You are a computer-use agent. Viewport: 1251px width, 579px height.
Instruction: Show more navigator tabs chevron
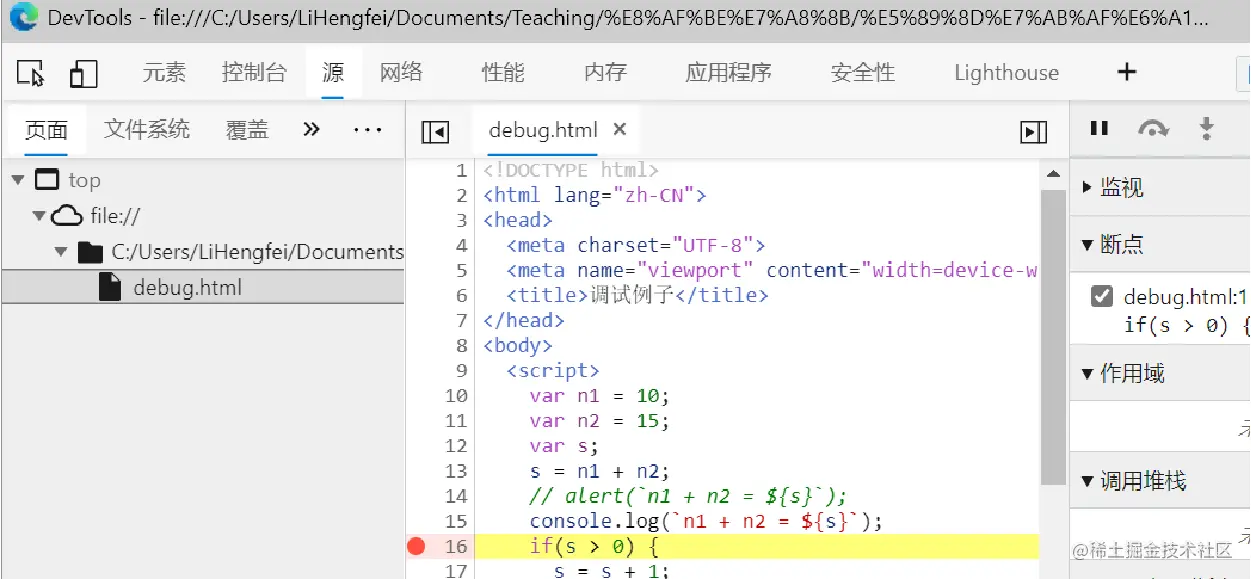click(311, 130)
